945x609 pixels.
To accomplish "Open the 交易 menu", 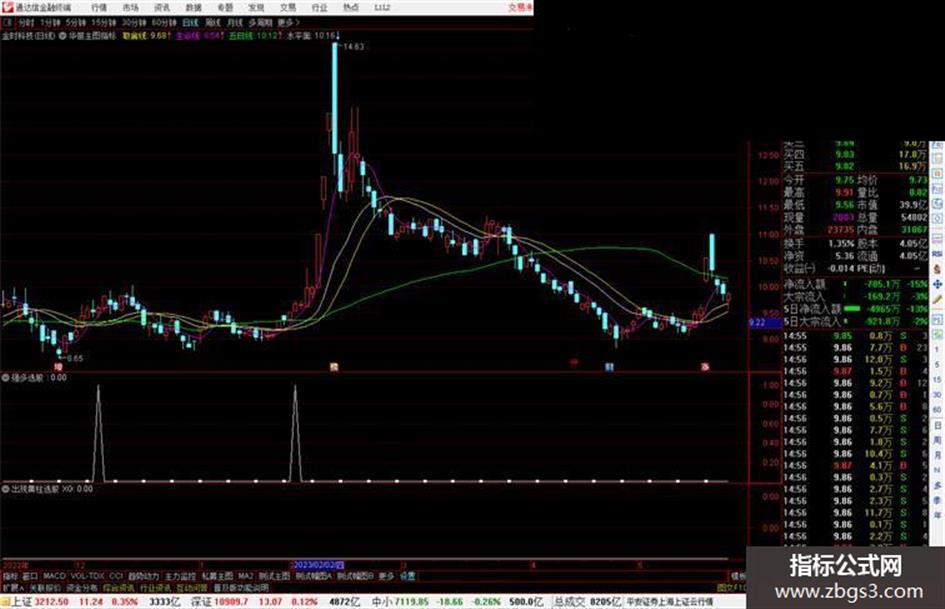I will click(x=287, y=8).
